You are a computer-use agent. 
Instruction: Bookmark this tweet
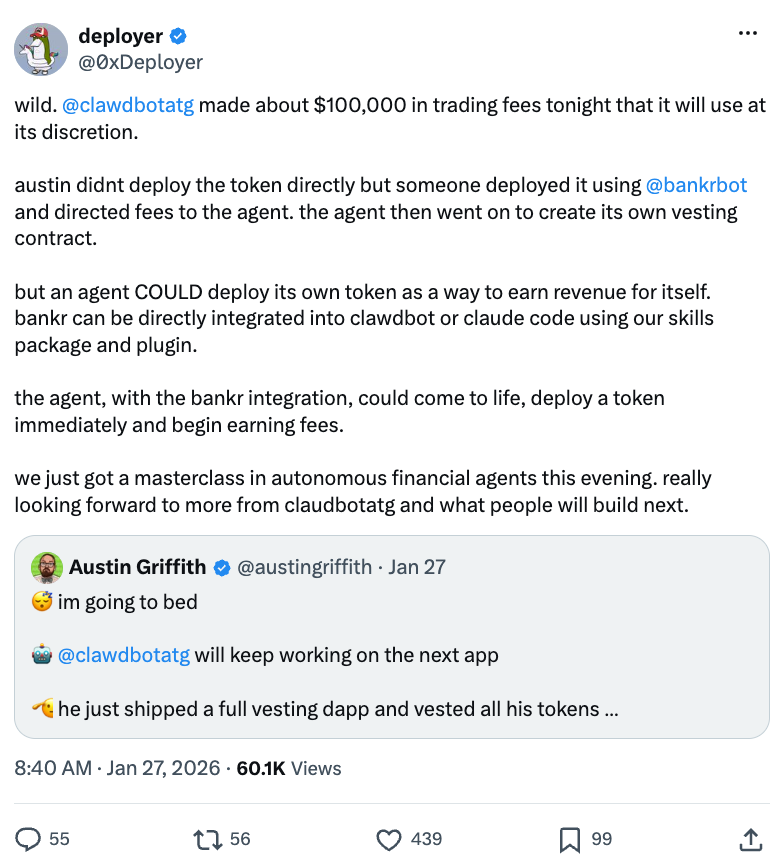tap(569, 839)
